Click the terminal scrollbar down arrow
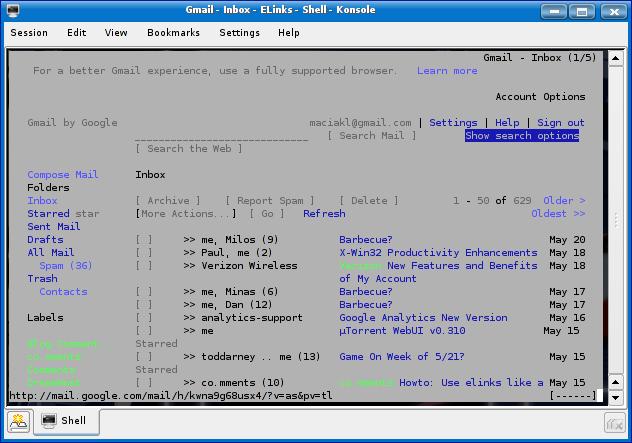Image resolution: width=632 pixels, height=443 pixels. coord(614,395)
